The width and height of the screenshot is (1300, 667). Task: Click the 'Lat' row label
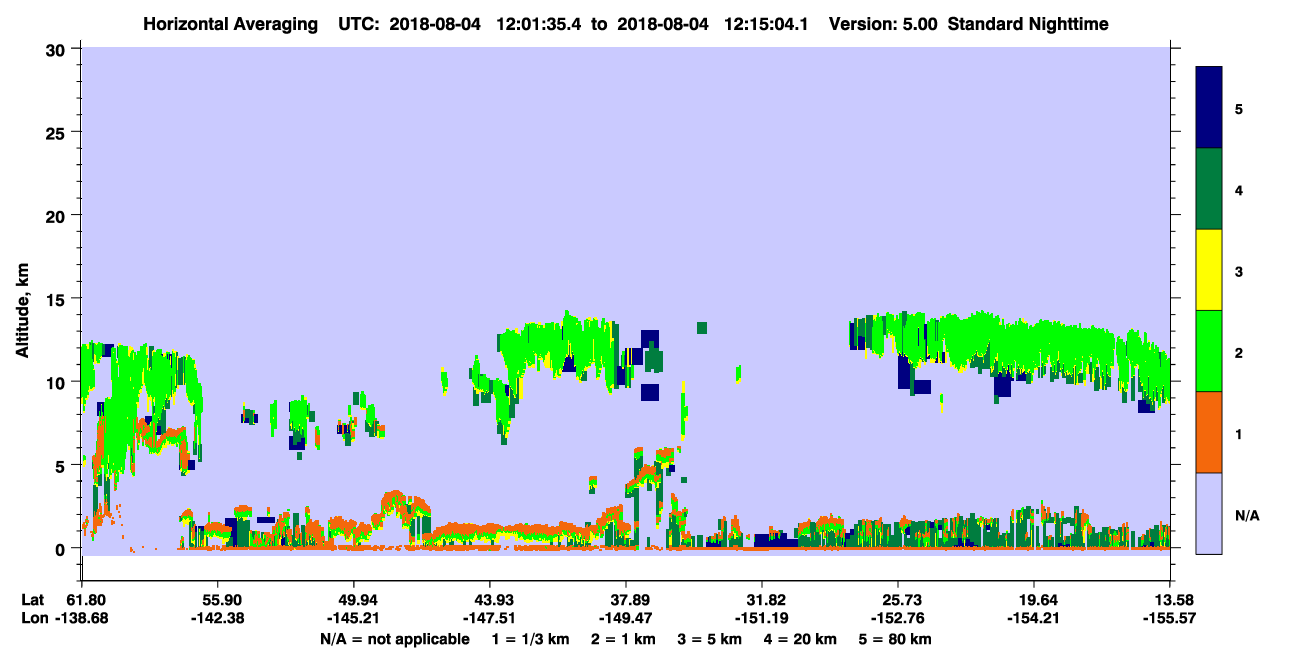[x=33, y=600]
